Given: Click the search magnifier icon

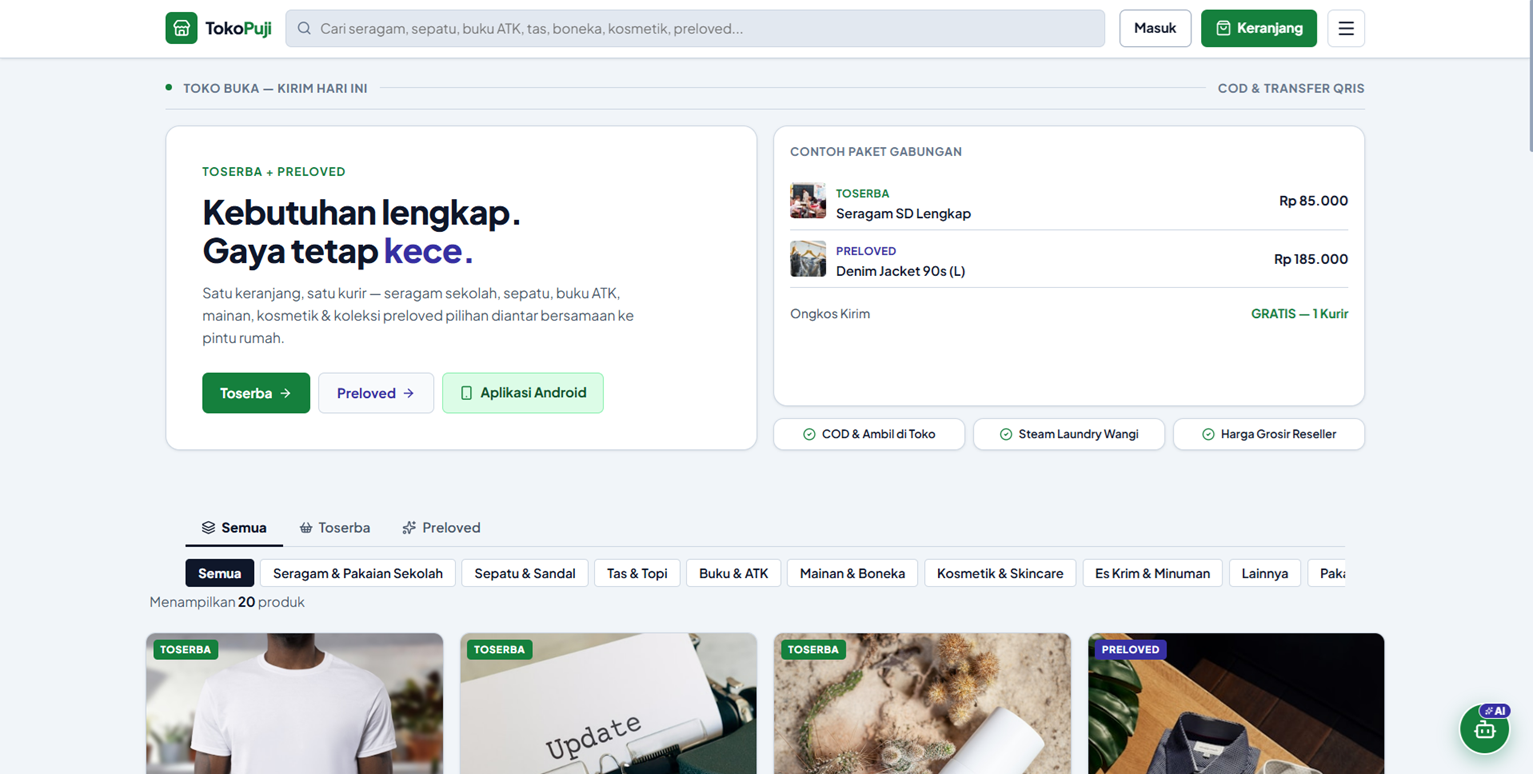Looking at the screenshot, I should 304,28.
